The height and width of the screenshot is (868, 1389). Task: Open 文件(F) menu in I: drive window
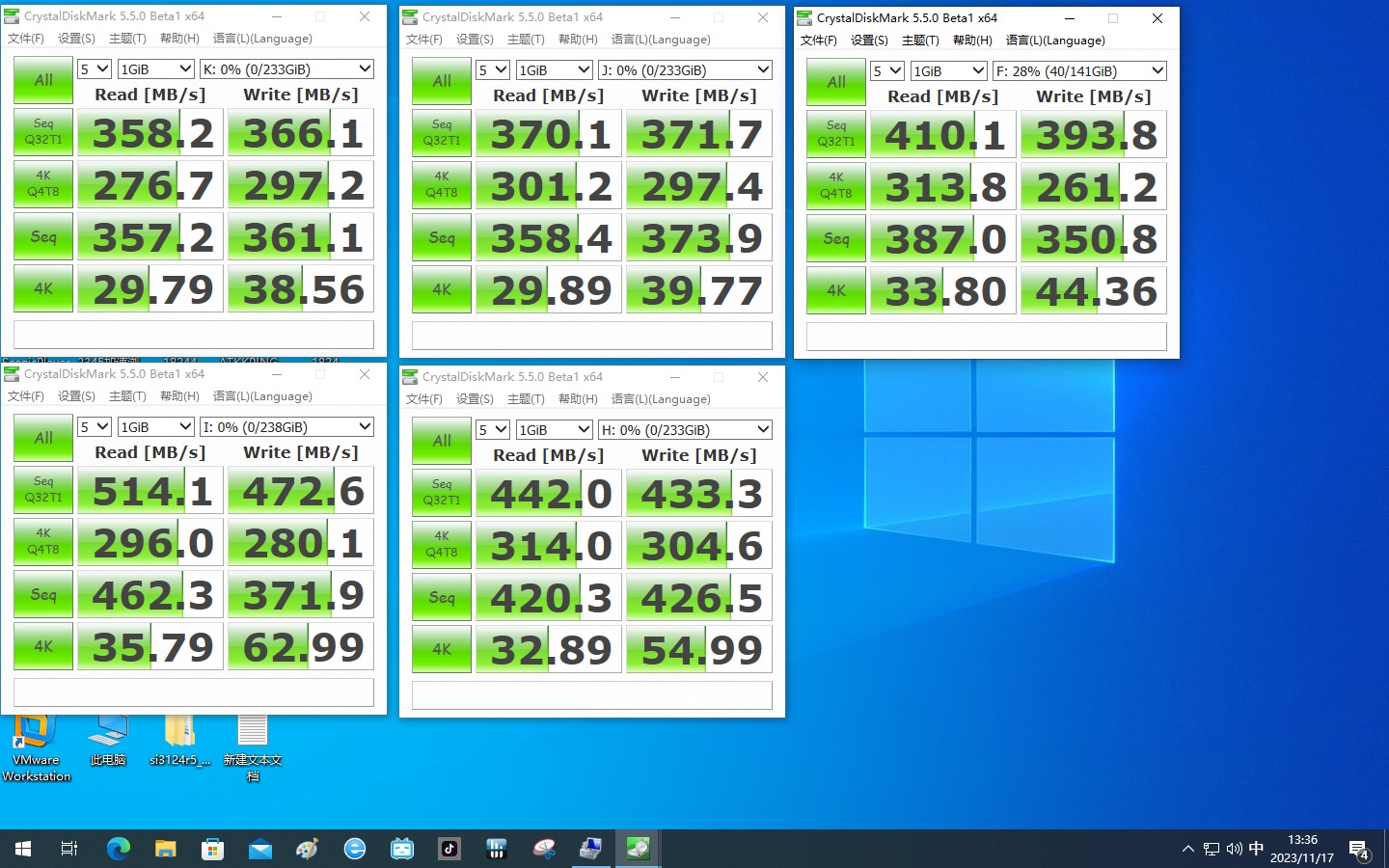(26, 396)
